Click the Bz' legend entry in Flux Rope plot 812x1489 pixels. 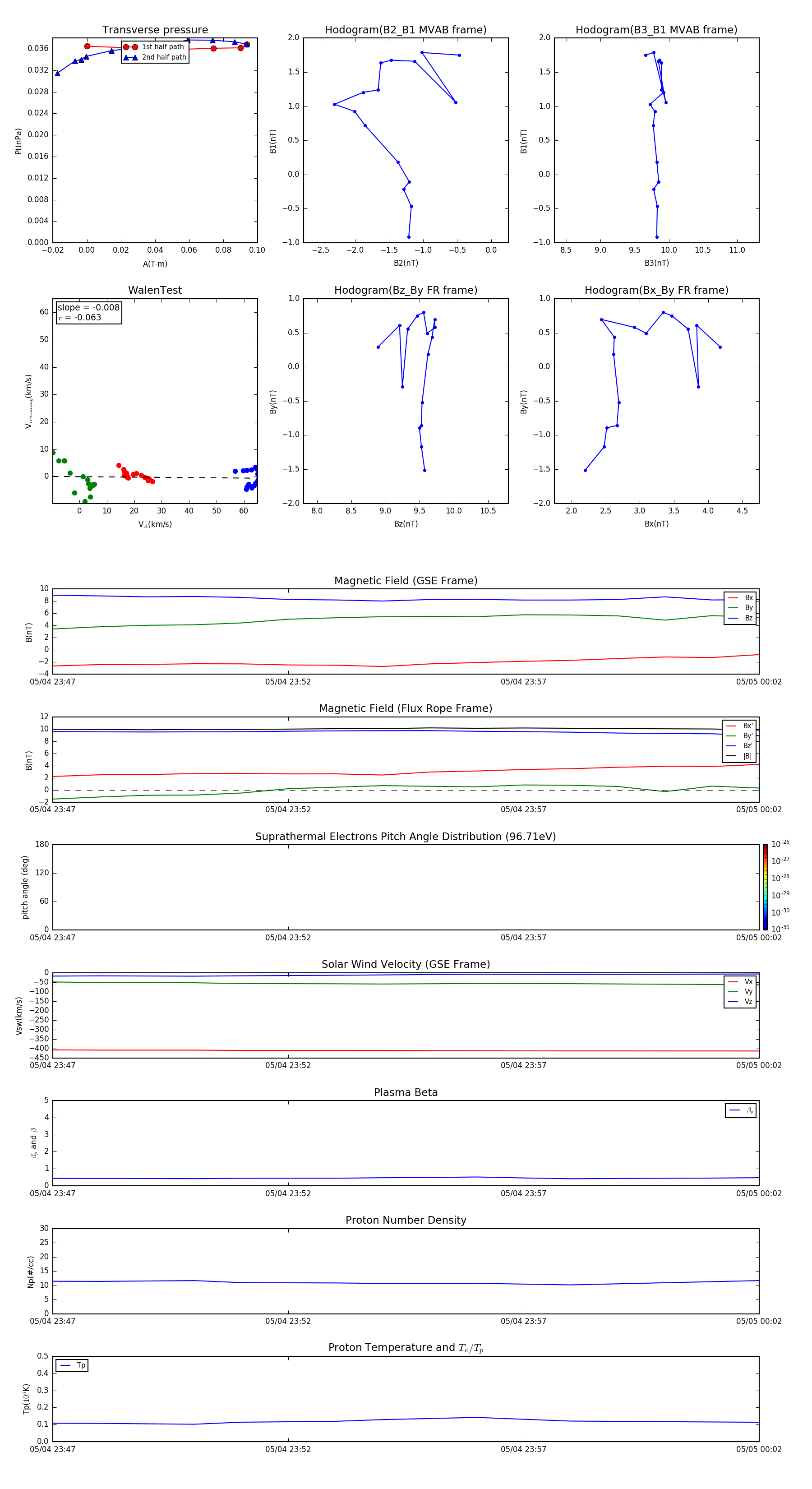tap(739, 746)
